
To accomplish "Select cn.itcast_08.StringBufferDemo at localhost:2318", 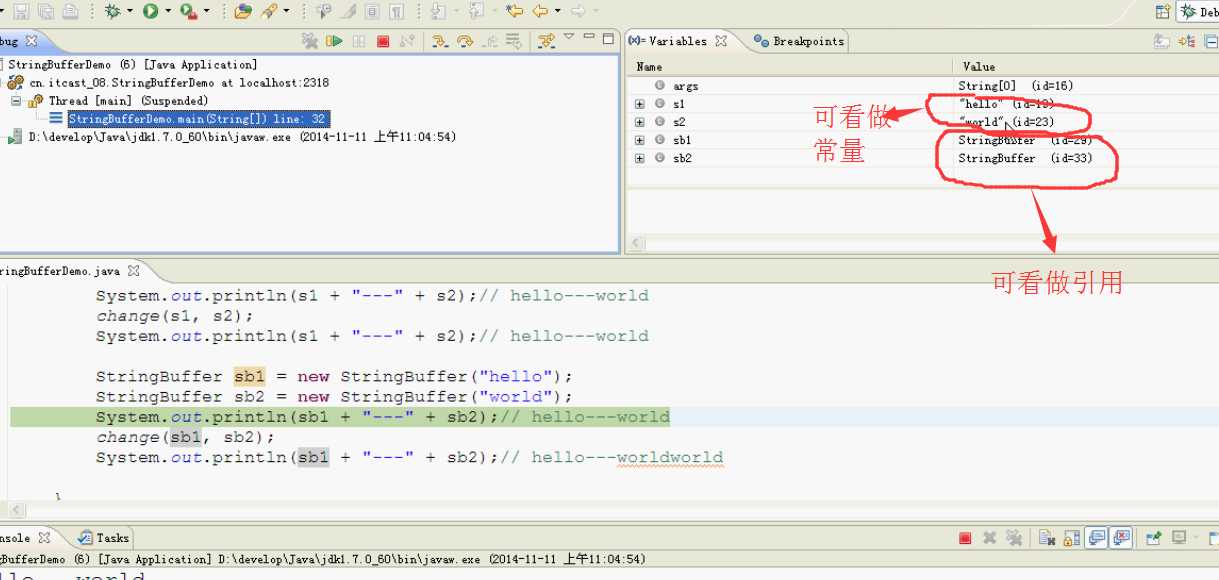I will tap(179, 83).
